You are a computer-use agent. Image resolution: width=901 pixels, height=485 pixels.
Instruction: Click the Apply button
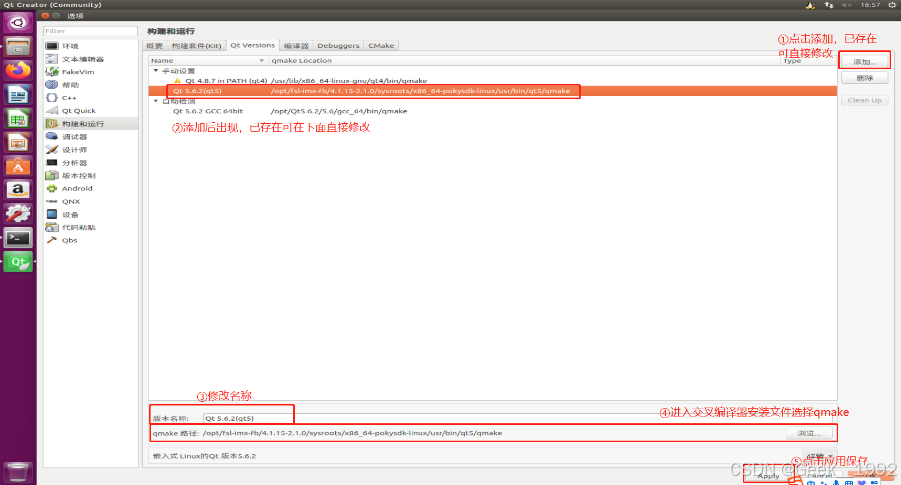[x=768, y=476]
